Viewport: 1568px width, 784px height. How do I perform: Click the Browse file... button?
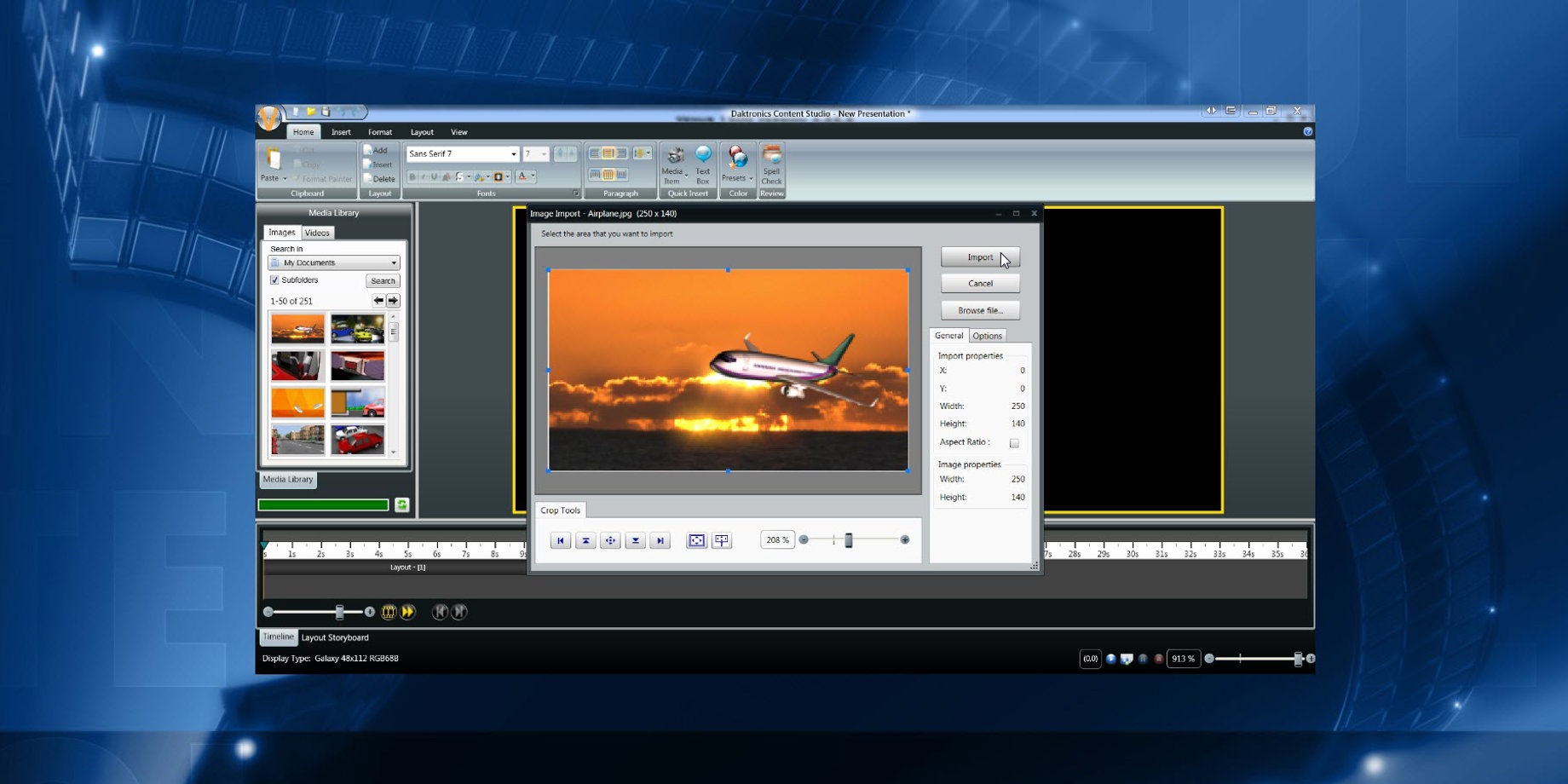coord(979,310)
